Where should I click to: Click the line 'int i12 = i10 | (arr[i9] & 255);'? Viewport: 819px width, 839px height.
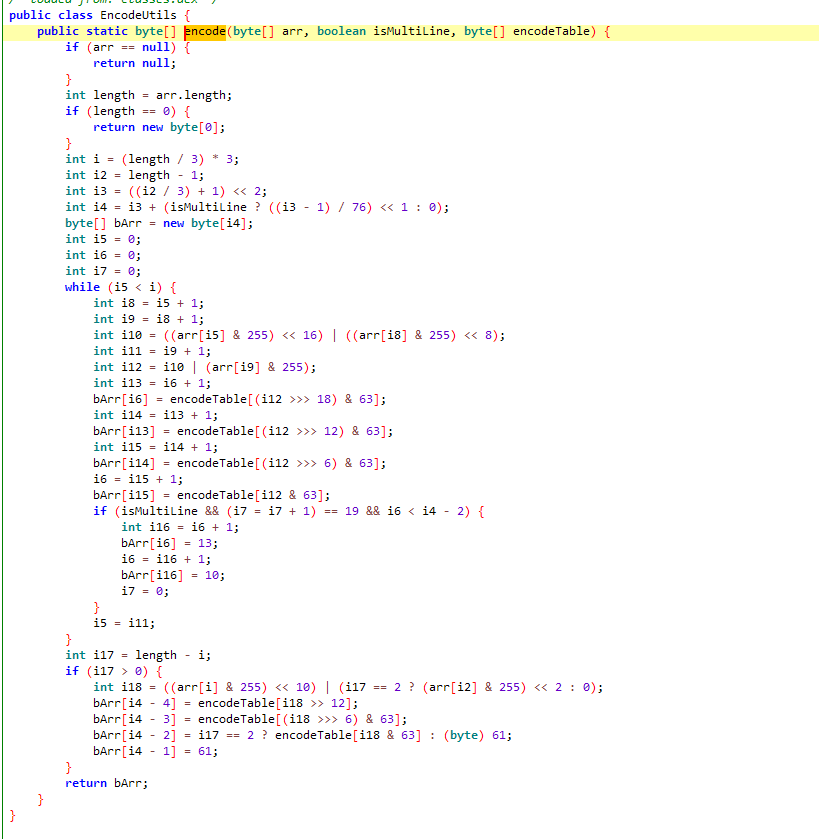(x=204, y=368)
